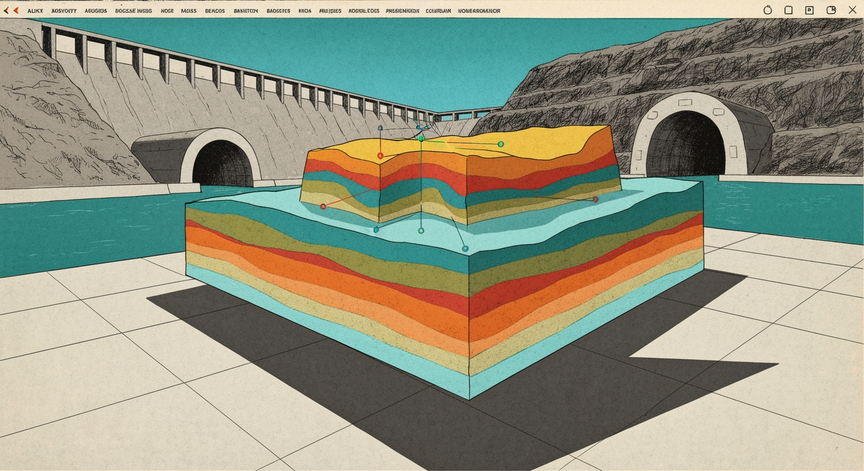The height and width of the screenshot is (471, 864).
Task: Close the window with the X
Action: 852,10
